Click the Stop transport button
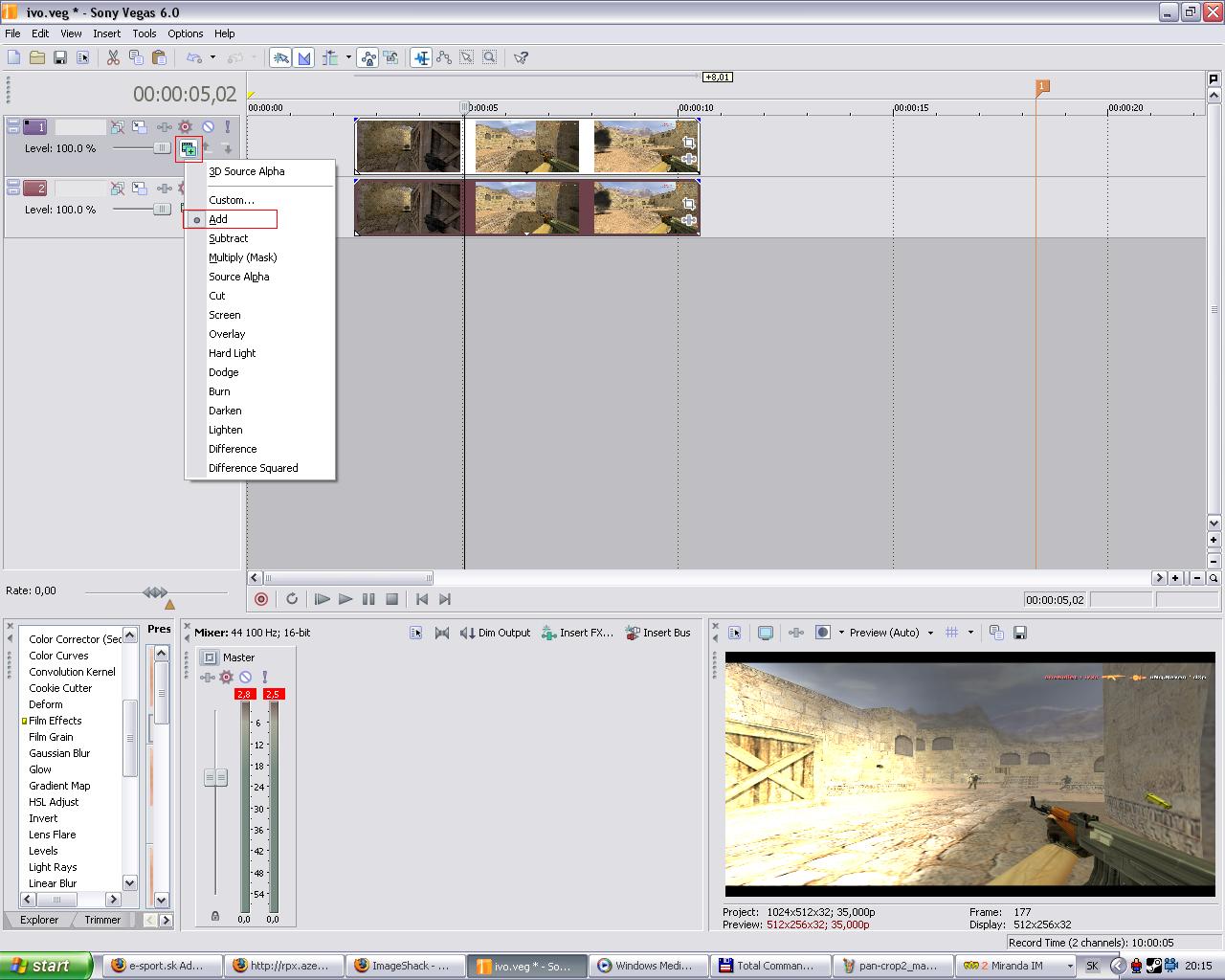1225x980 pixels. click(x=391, y=599)
